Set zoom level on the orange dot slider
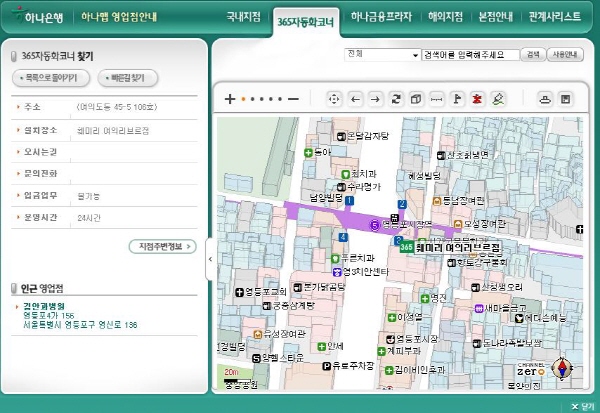Viewport: 600px width, 413px height. [243, 99]
